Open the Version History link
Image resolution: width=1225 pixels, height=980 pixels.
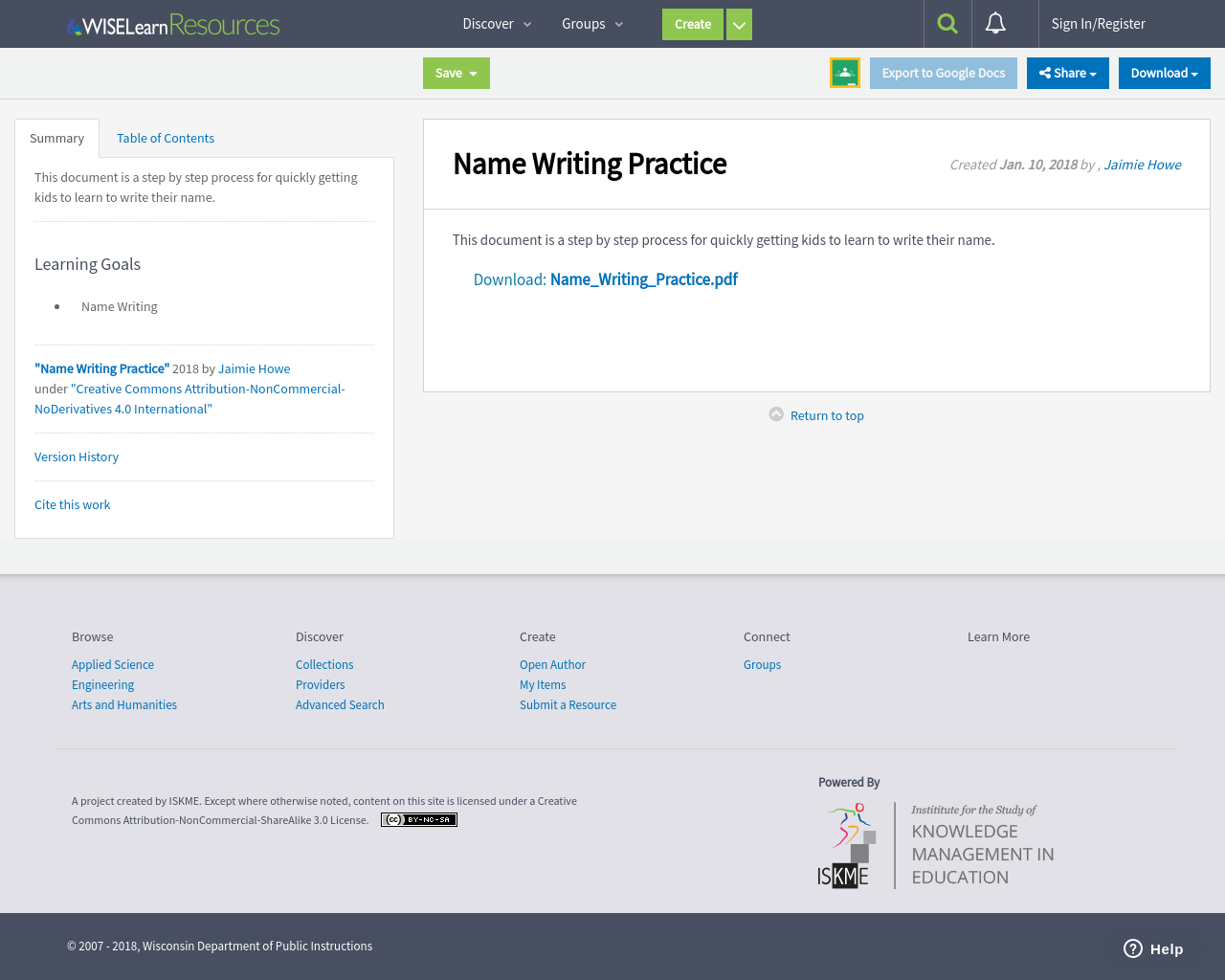point(77,457)
